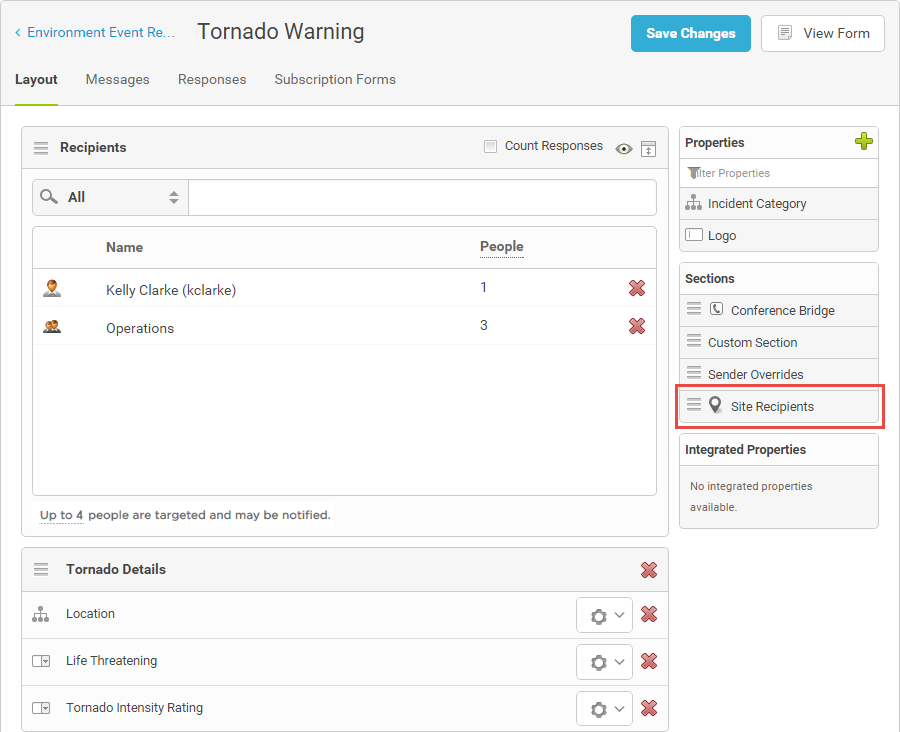900x732 pixels.
Task: Remove Kelly Clarke from recipients
Action: click(637, 288)
